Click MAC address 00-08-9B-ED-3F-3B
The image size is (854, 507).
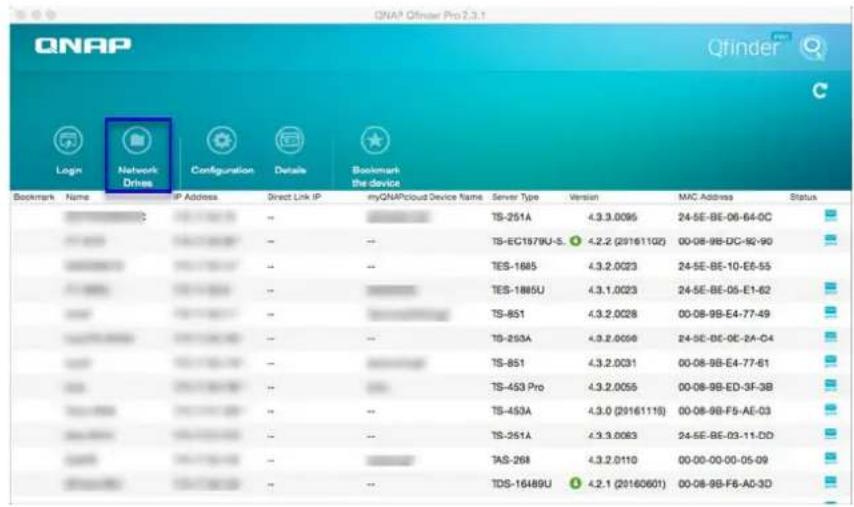[x=725, y=387]
